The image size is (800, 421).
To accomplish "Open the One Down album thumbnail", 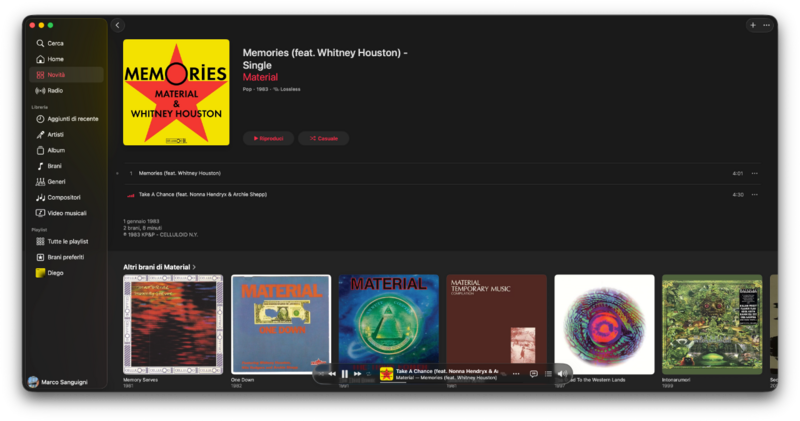I will click(x=281, y=325).
